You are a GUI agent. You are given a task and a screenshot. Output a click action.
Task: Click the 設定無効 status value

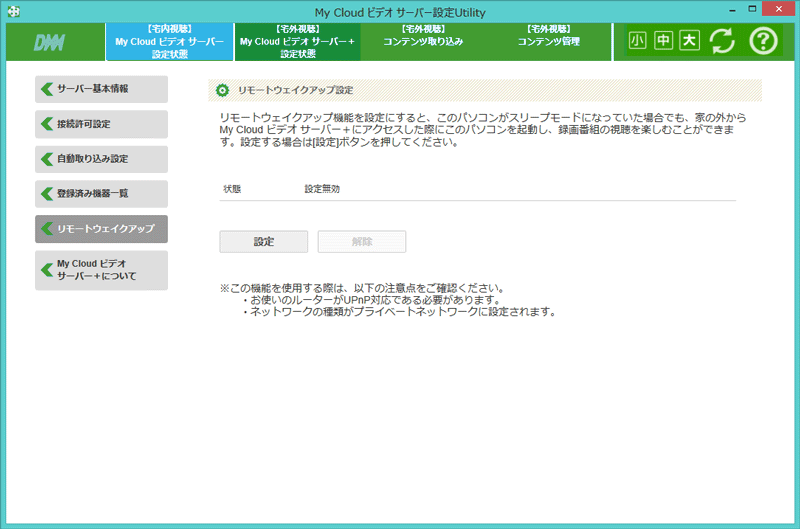(x=322, y=189)
